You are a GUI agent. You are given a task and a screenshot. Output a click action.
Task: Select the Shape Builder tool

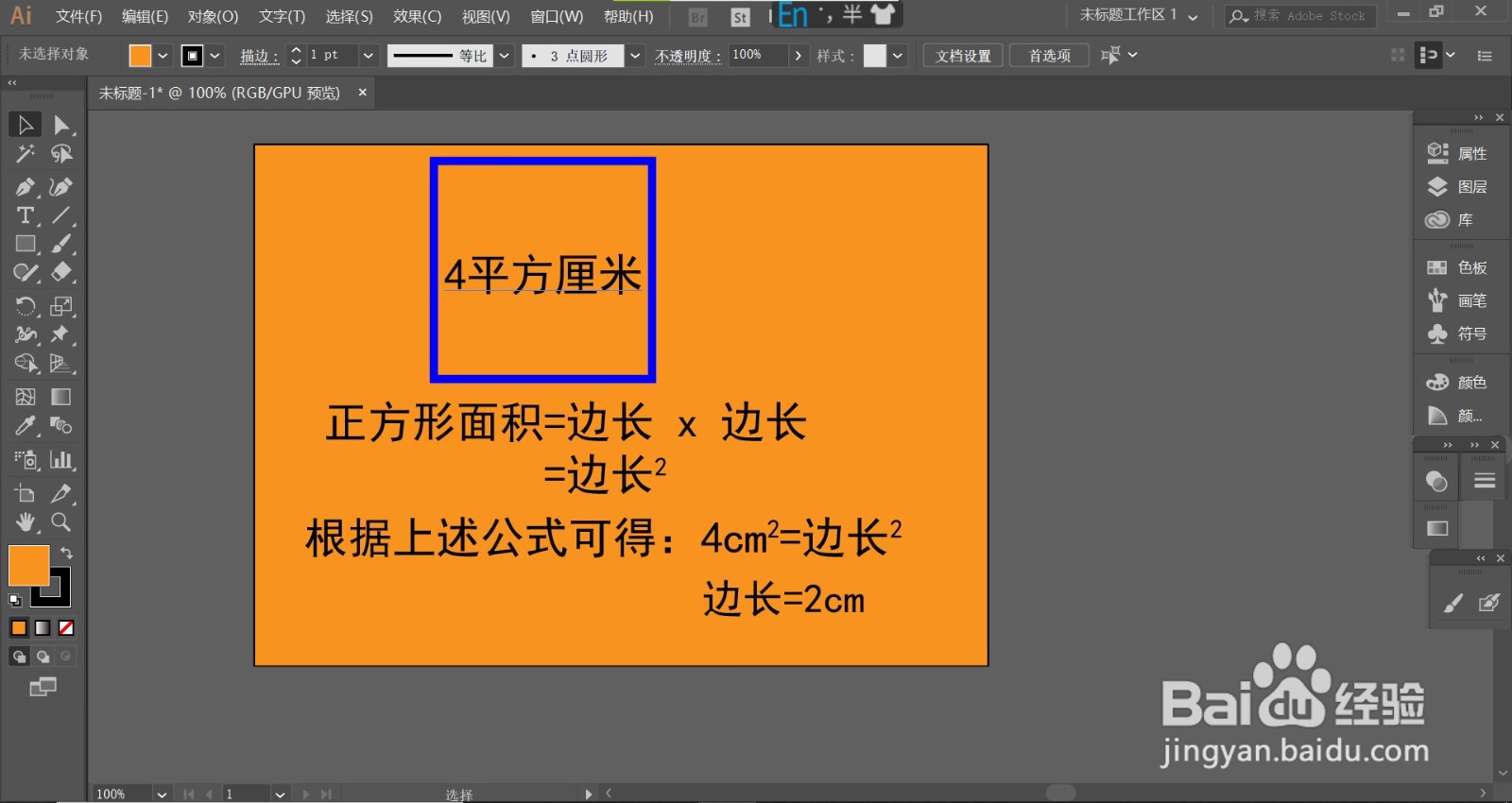click(26, 363)
